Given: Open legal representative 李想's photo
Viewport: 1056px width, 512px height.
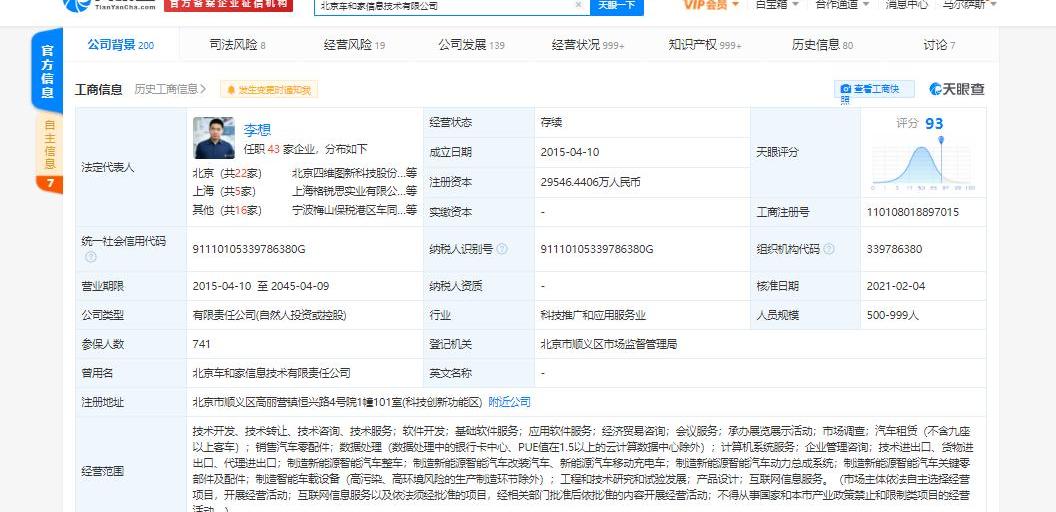Looking at the screenshot, I should 213,138.
